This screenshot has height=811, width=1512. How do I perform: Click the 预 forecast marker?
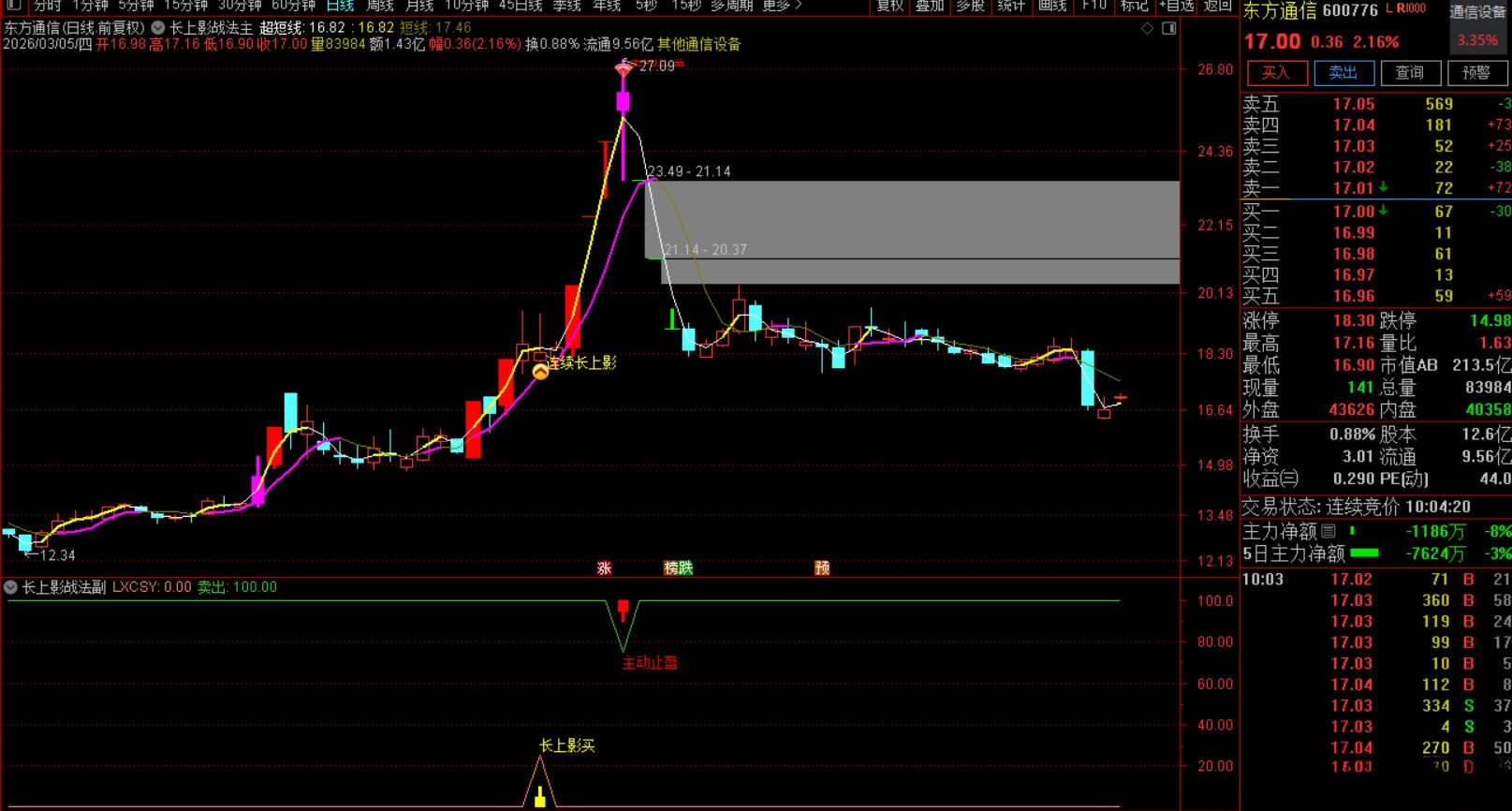(822, 568)
